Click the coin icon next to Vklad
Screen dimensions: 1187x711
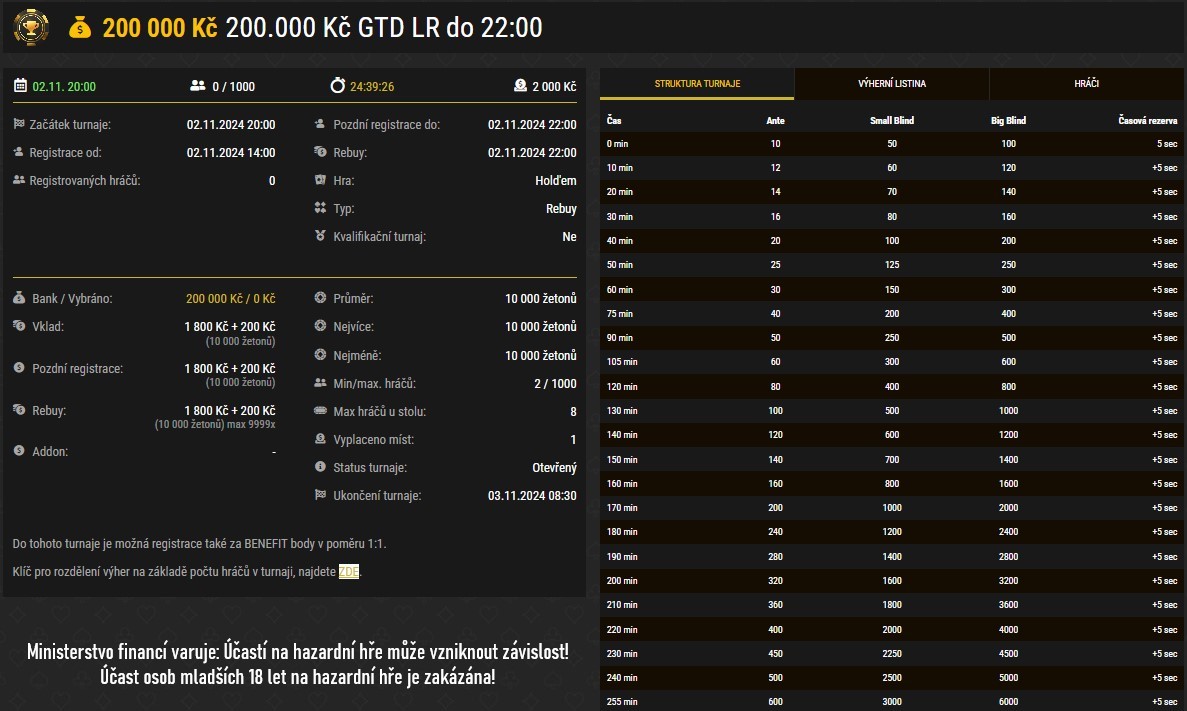[x=19, y=326]
